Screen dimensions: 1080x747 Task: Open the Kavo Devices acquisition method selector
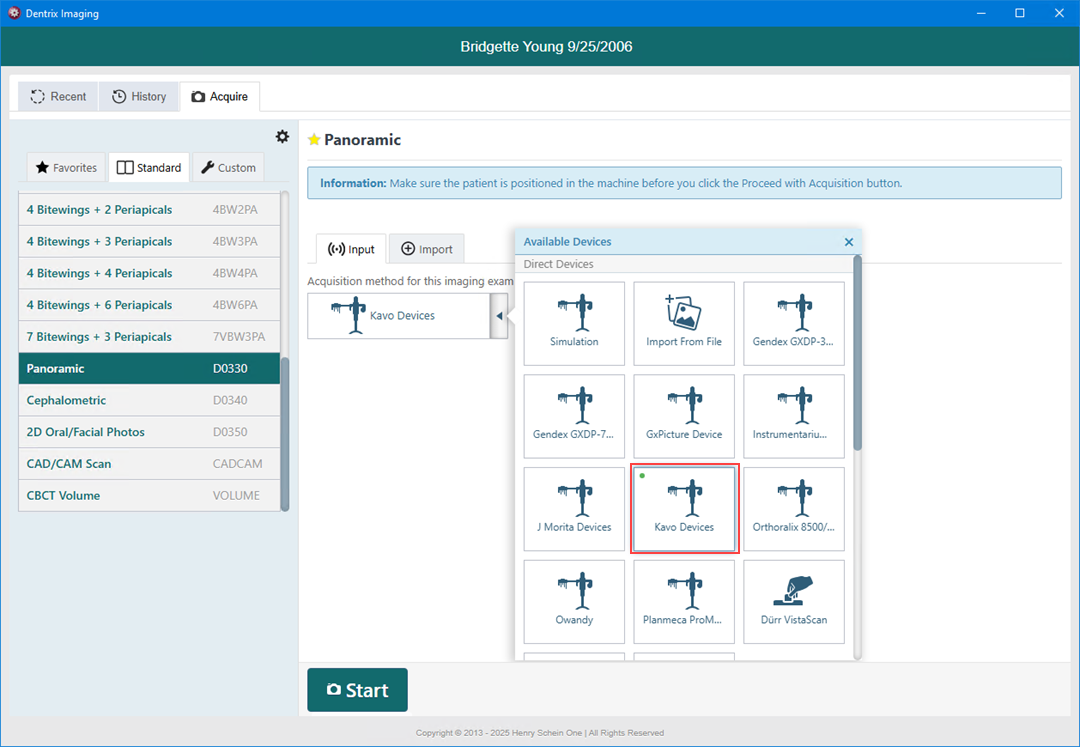click(x=398, y=316)
